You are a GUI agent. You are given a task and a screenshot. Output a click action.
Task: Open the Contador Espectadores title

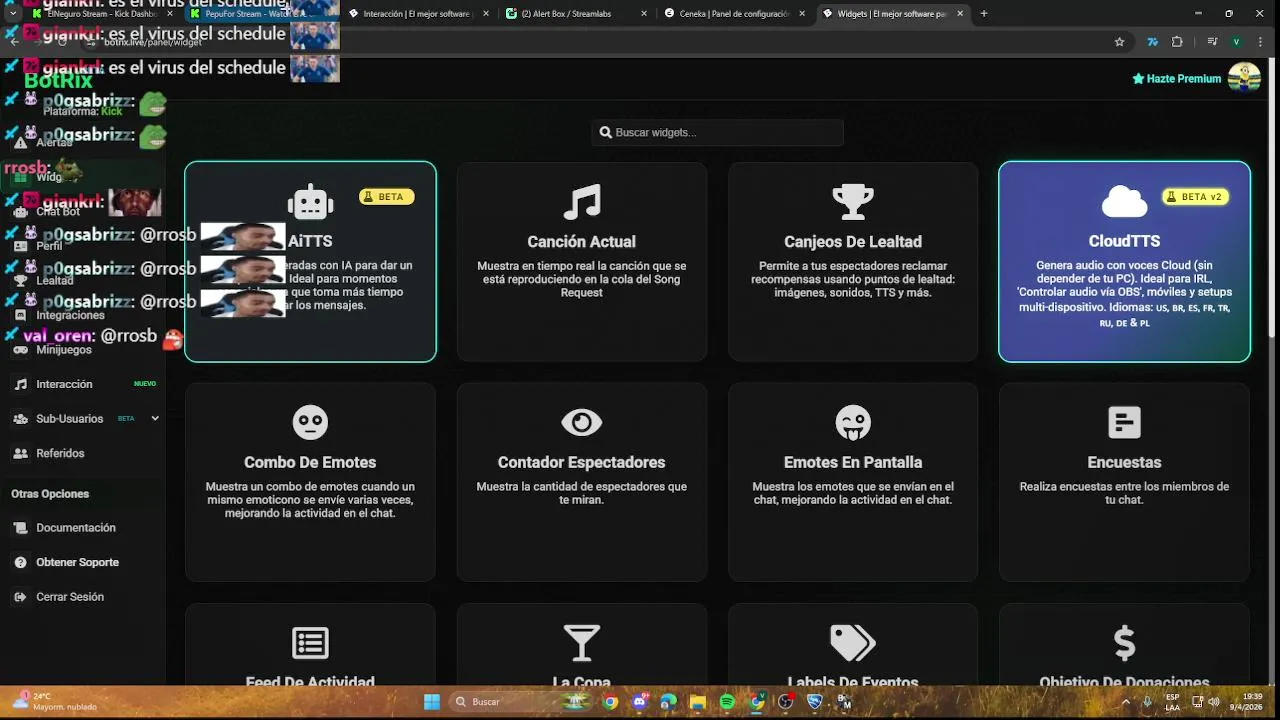pyautogui.click(x=581, y=462)
